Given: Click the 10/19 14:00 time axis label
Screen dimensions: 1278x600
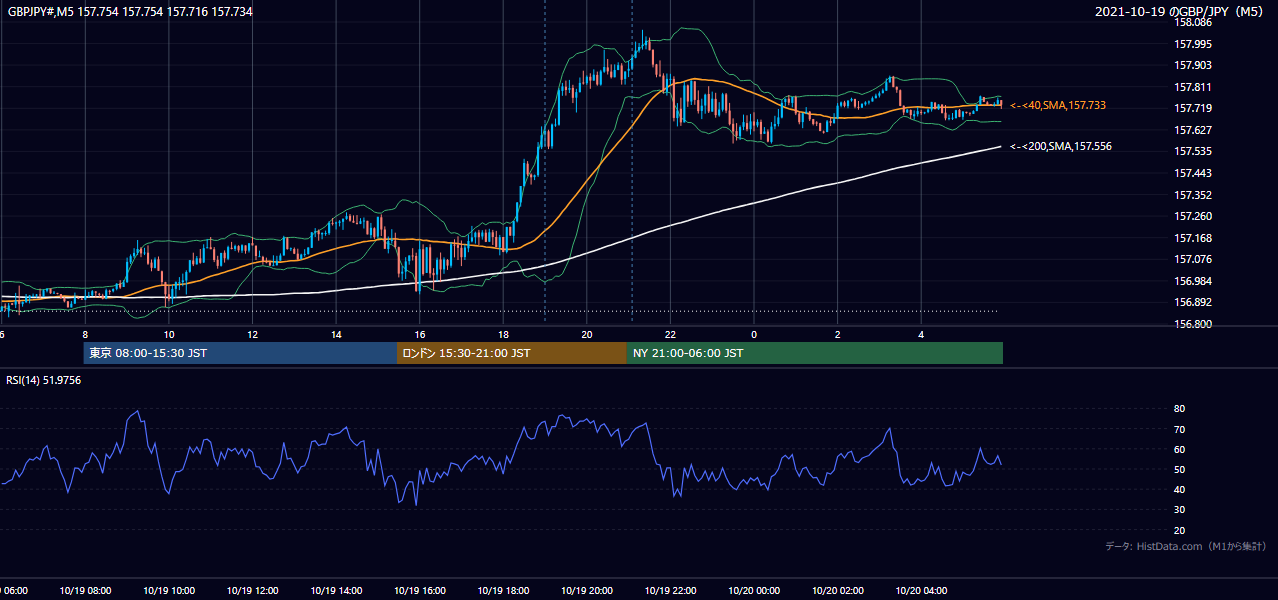Looking at the screenshot, I should pos(336,591).
